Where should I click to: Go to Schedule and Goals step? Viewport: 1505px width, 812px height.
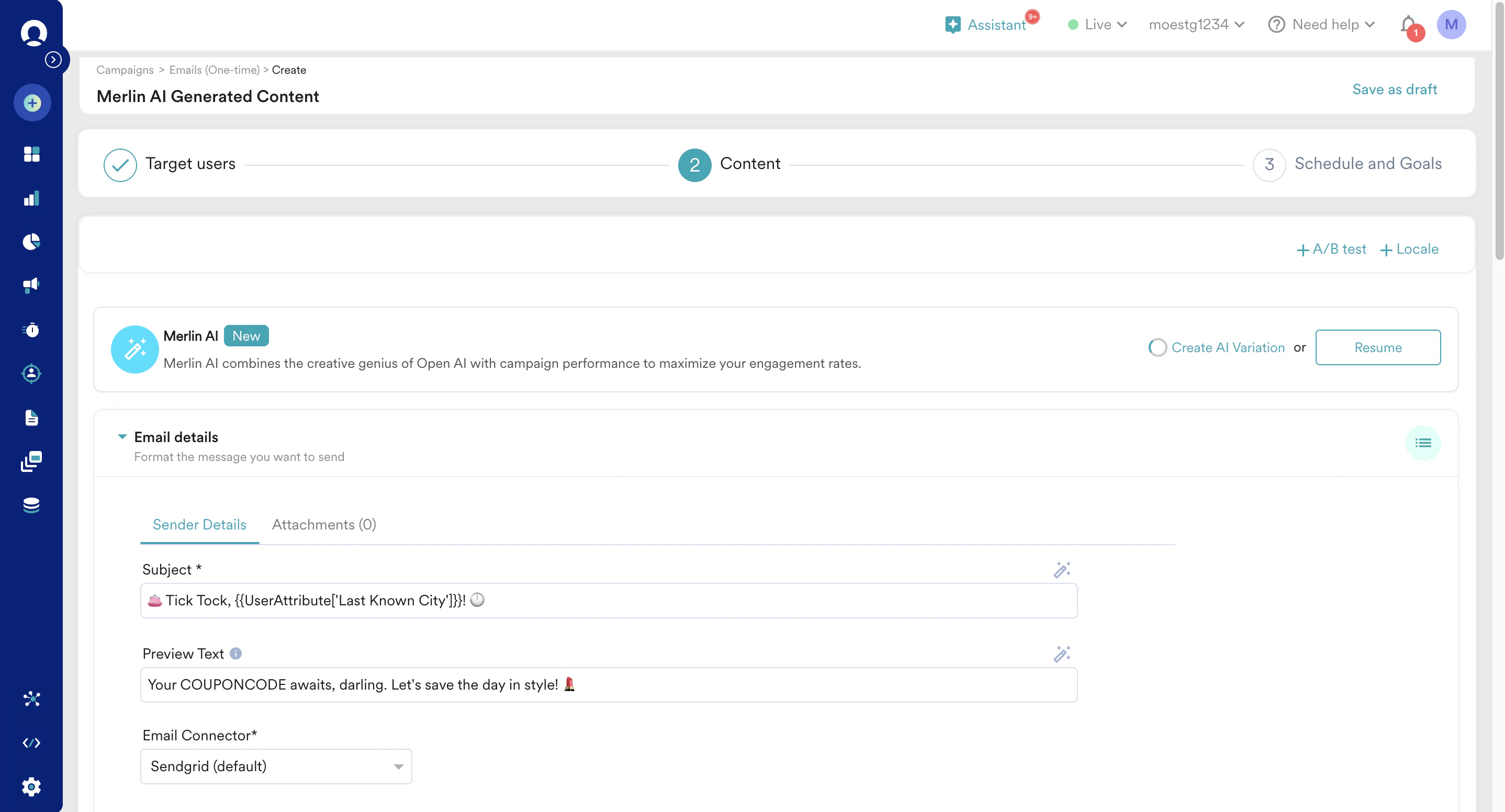point(1367,164)
